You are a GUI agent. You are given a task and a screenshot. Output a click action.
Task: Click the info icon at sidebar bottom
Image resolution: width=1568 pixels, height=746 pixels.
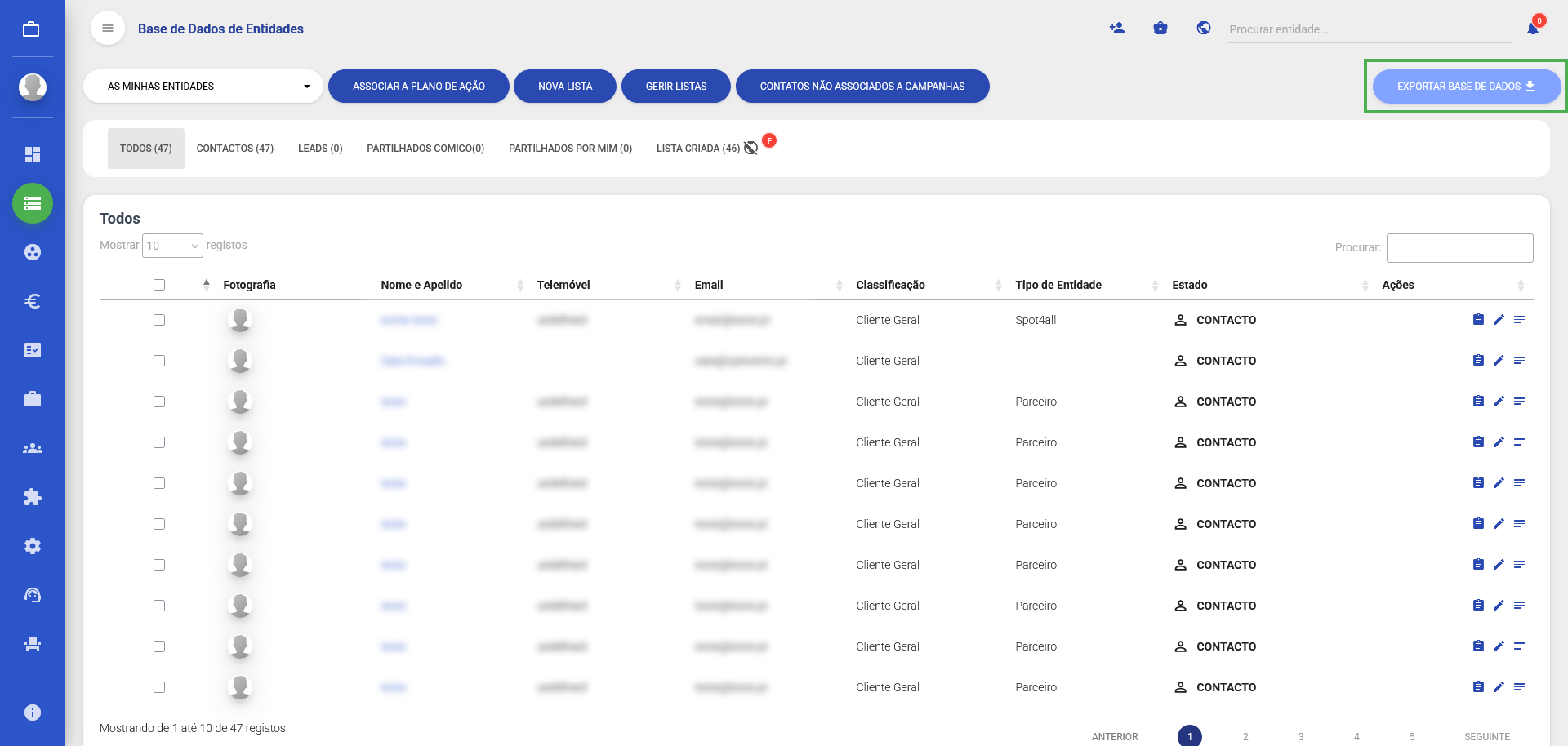point(33,713)
